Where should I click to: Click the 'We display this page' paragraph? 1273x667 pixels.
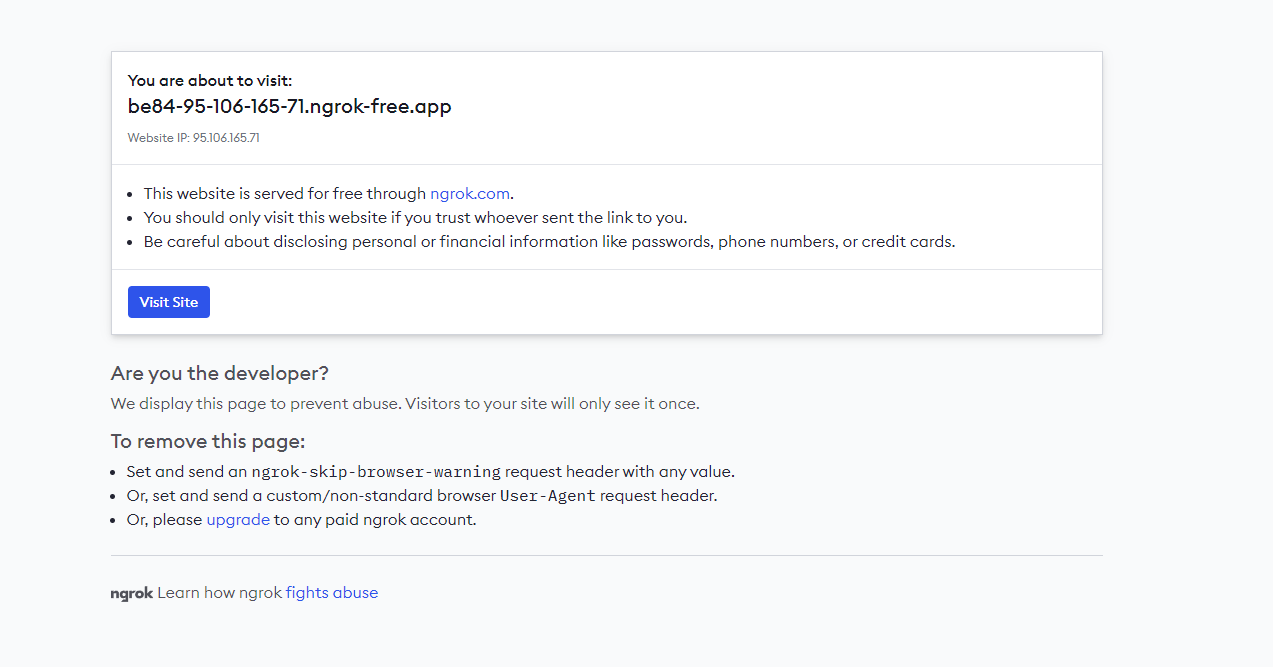(x=405, y=405)
